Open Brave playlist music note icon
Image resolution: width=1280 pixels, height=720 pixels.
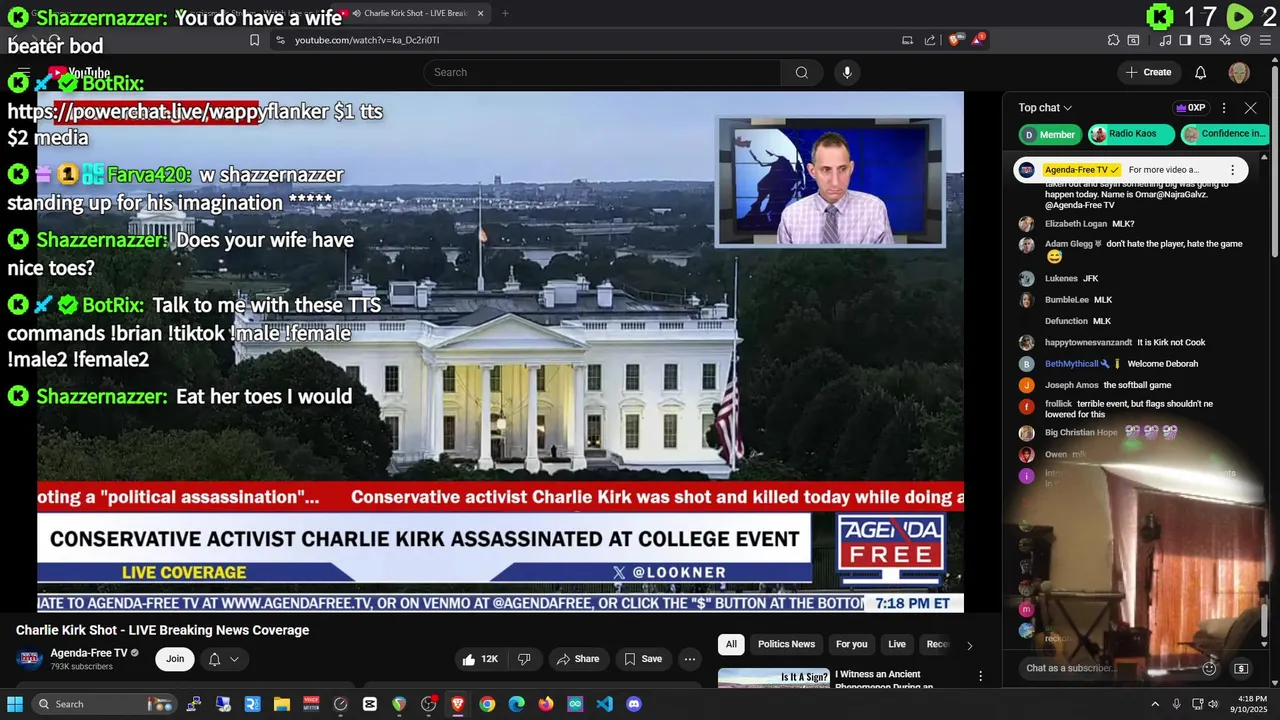[x=1165, y=40]
